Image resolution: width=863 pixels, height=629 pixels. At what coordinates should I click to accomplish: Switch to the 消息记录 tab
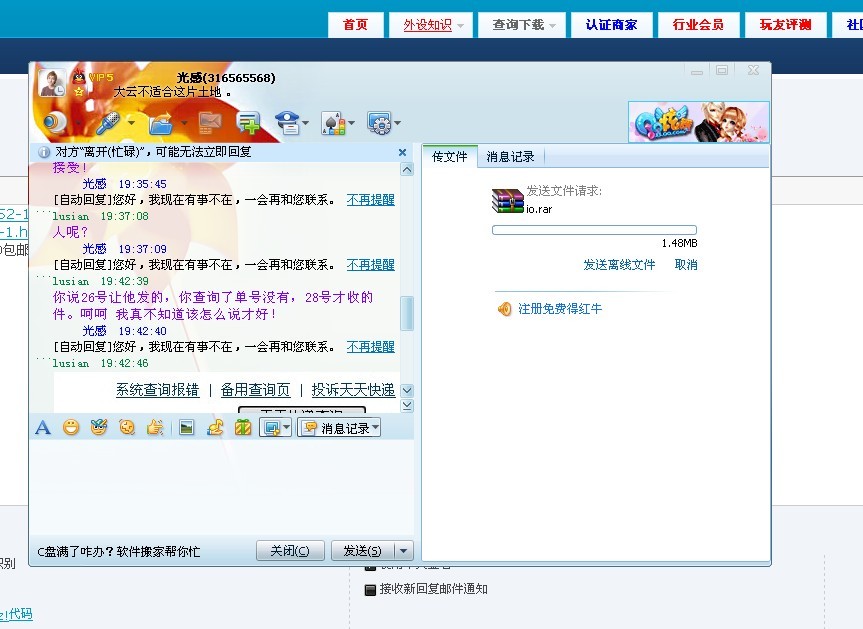(x=510, y=157)
